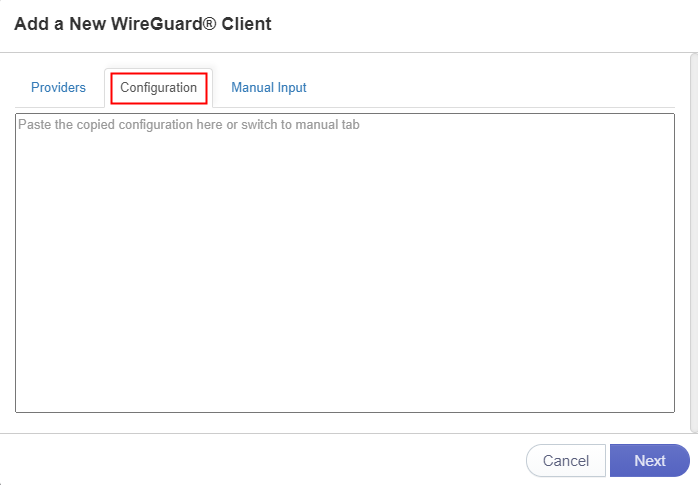
Task: Click the dialog title 'Add a New WireGuard® Client'
Action: (x=143, y=24)
